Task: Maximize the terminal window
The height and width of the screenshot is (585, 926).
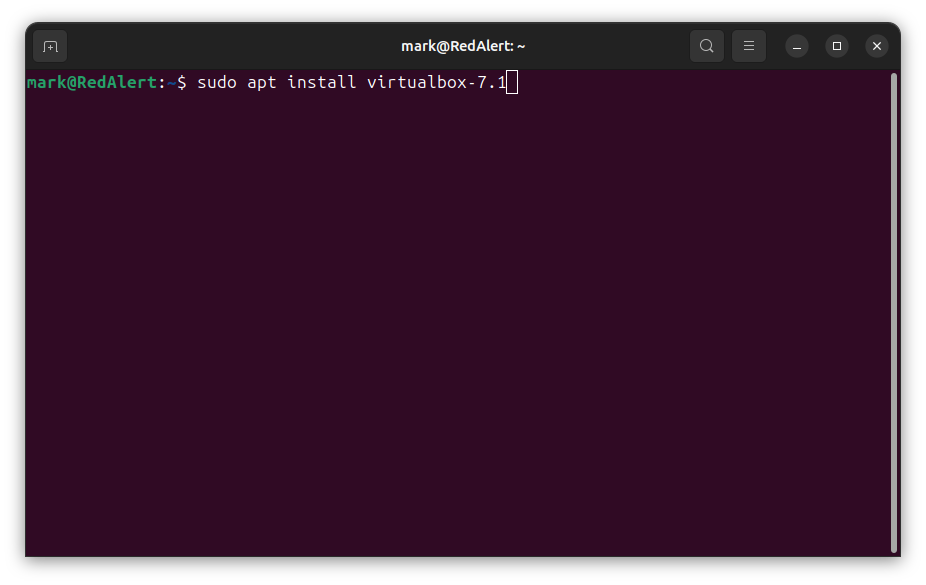Action: point(837,46)
